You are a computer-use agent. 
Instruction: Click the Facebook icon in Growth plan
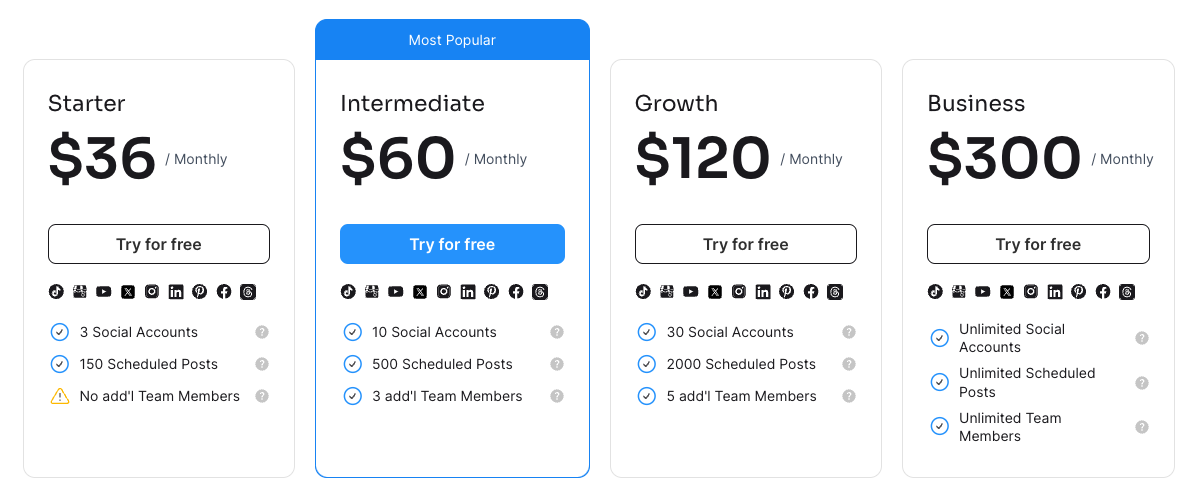[x=811, y=292]
